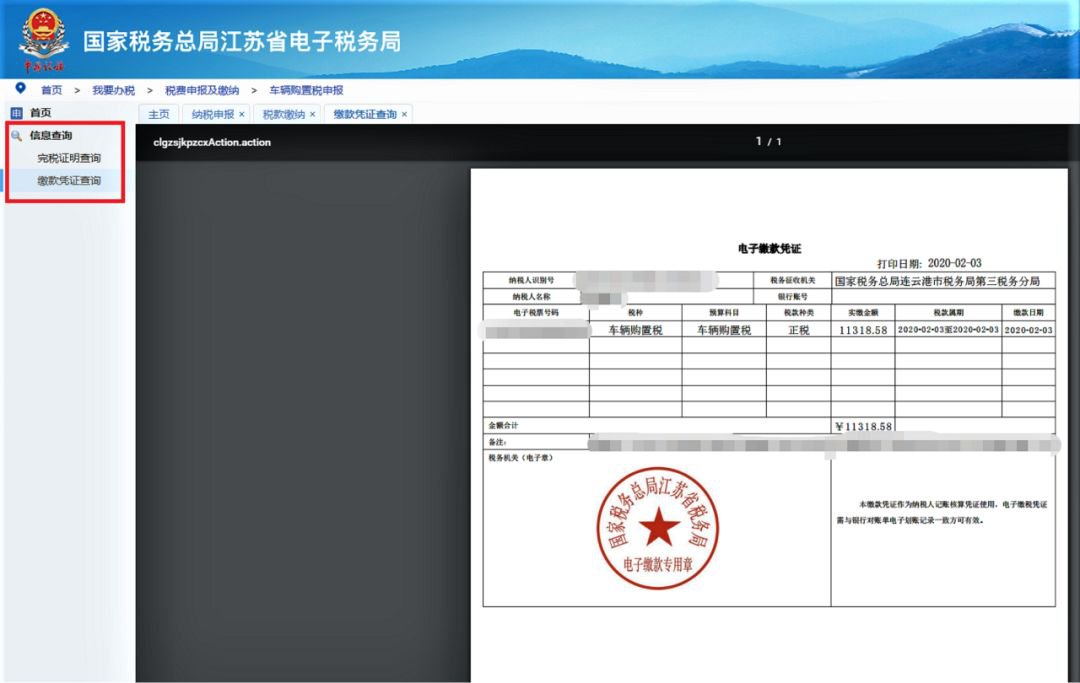Open 完税证明查询 in the sidebar

pyautogui.click(x=69, y=158)
